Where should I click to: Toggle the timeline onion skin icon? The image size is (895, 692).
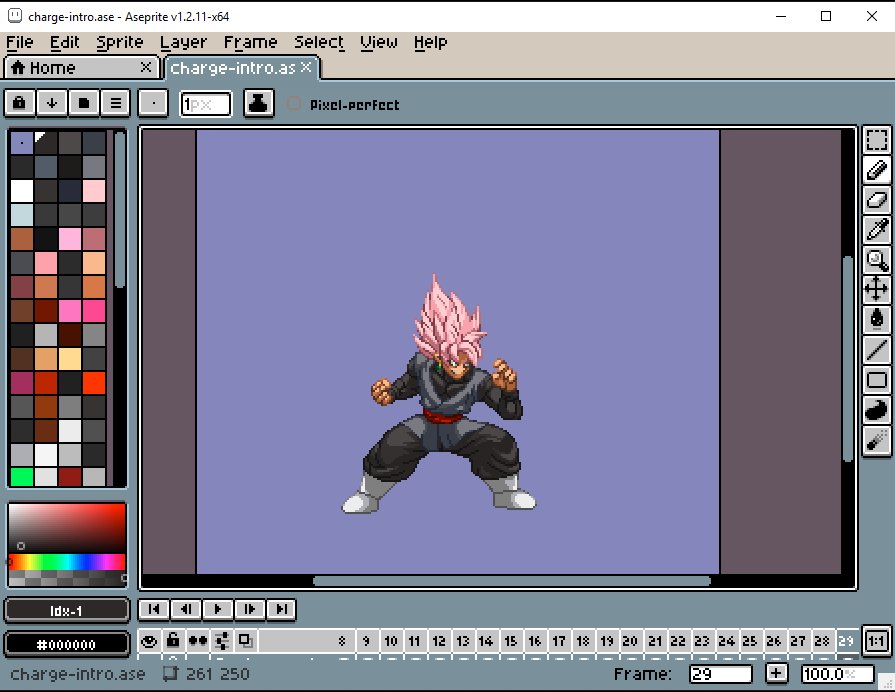197,641
